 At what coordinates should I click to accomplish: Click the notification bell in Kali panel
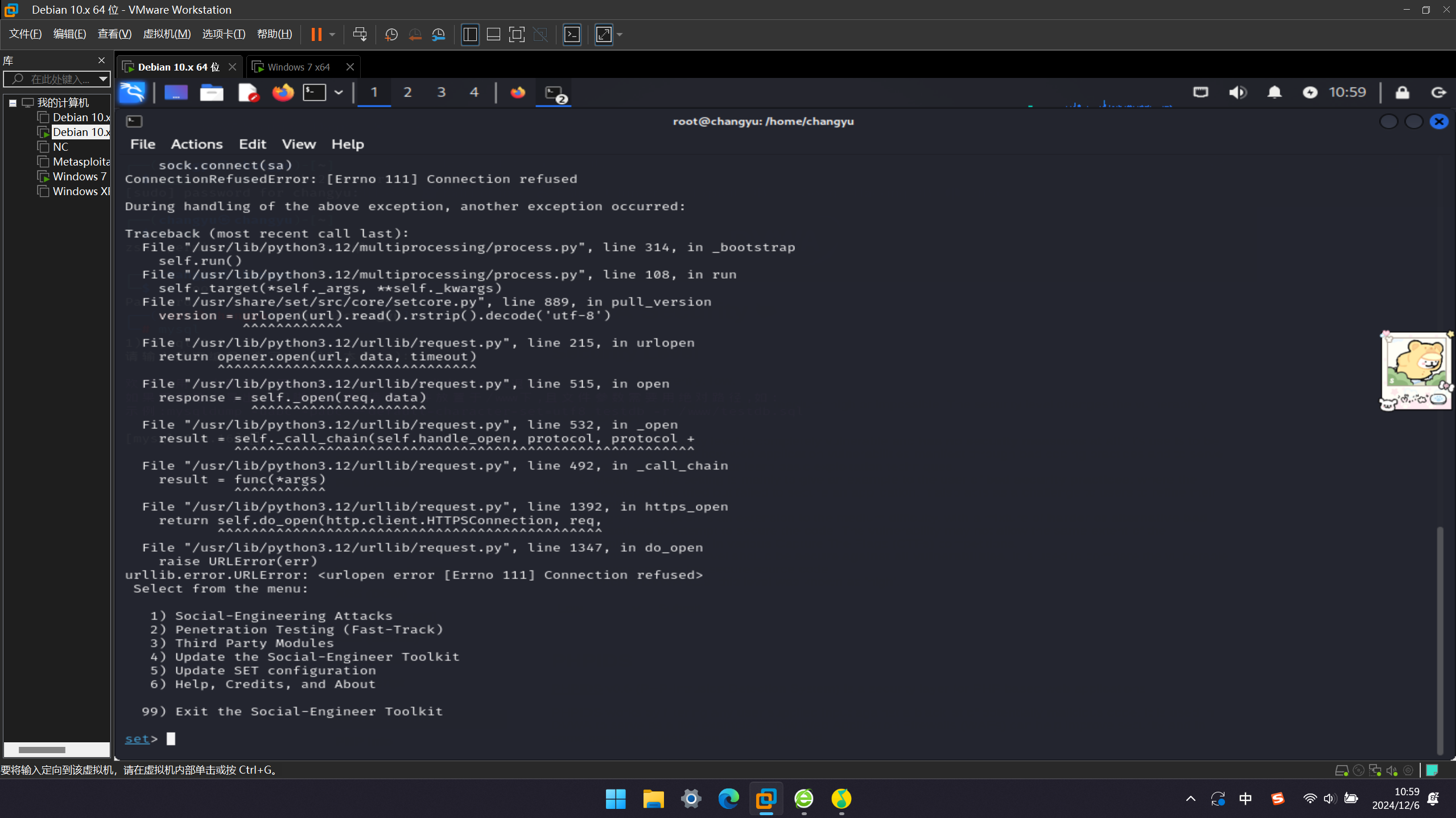coord(1274,92)
